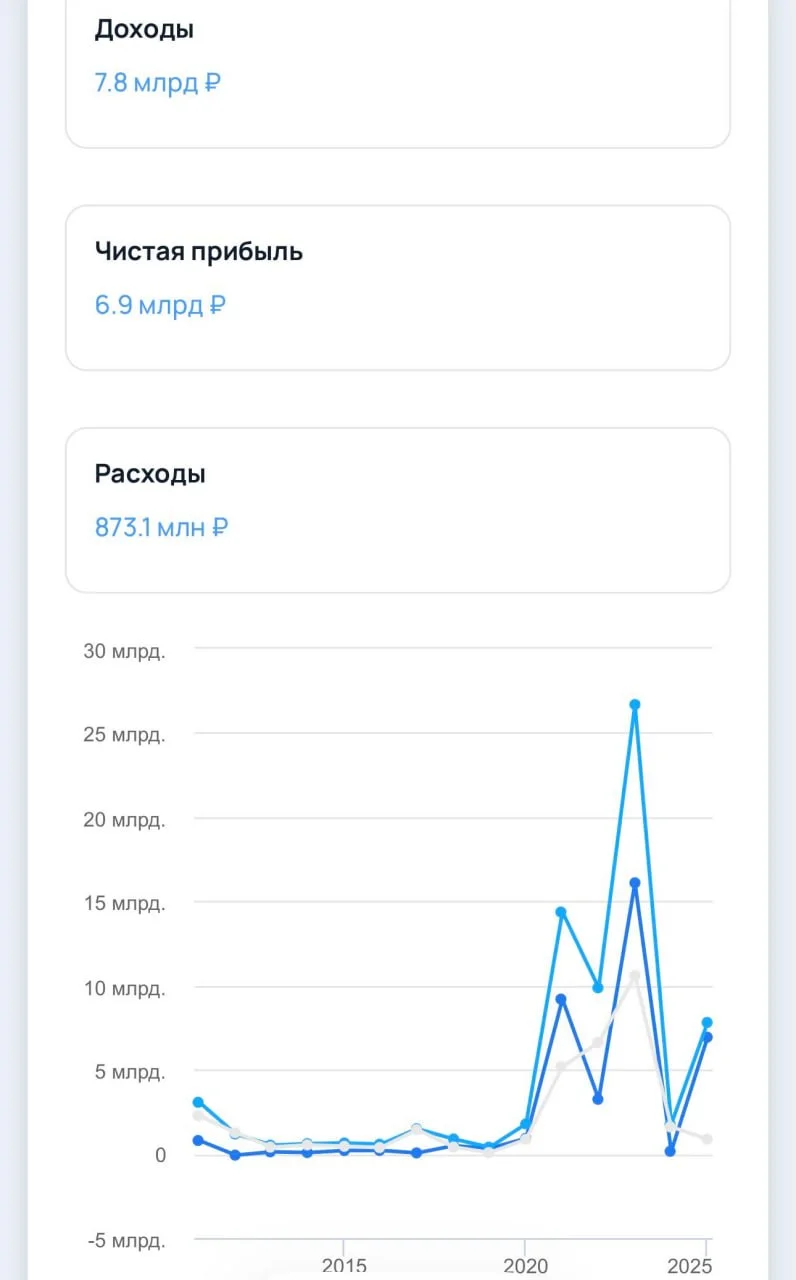Click the 30 млрд. axis label
The width and height of the screenshot is (796, 1280).
coord(125,651)
